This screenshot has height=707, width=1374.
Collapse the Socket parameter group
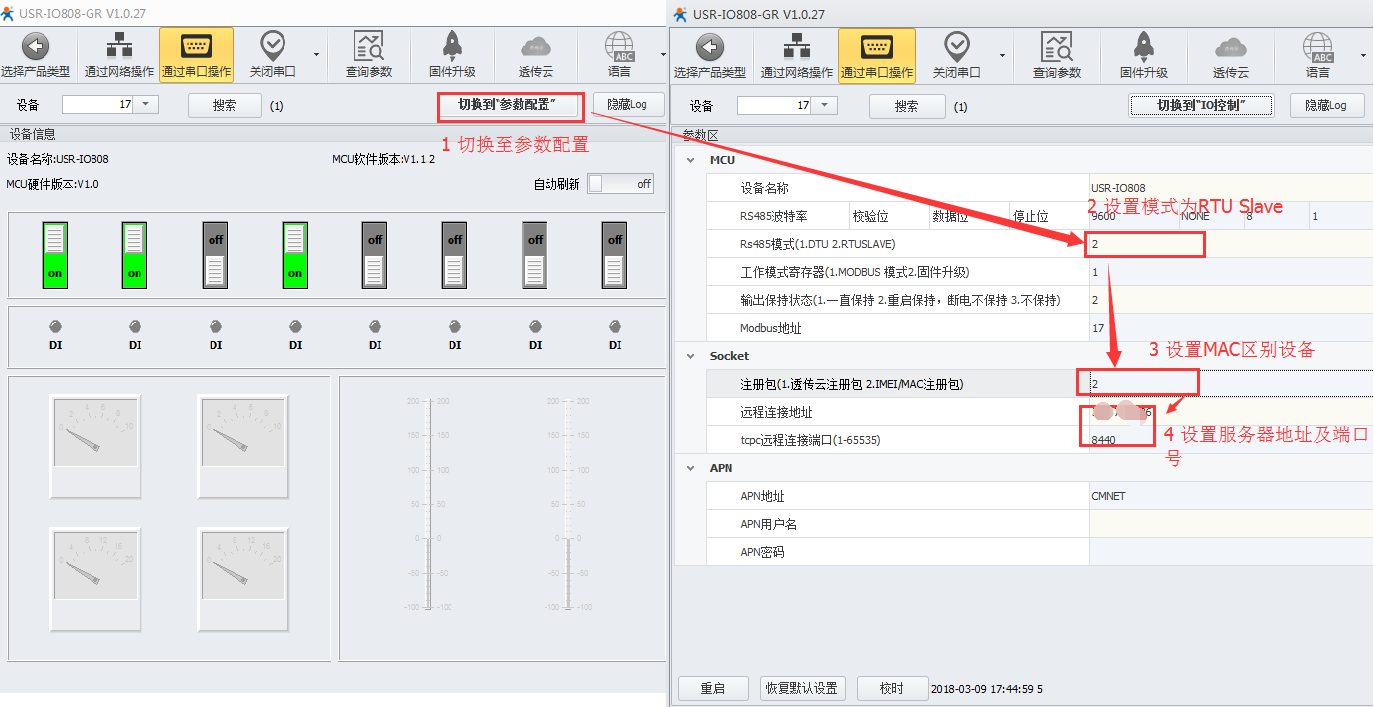tap(690, 356)
